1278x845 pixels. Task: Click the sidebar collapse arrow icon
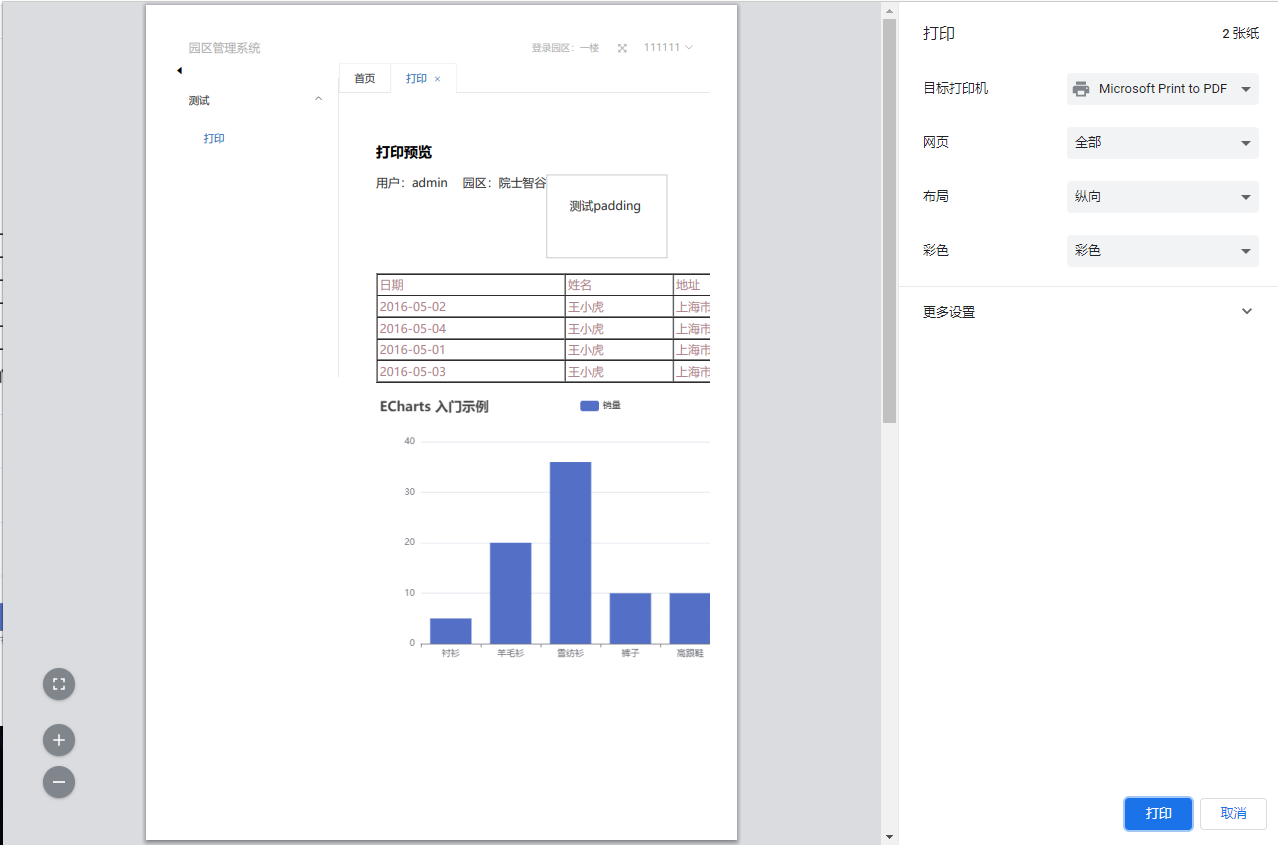pos(179,70)
